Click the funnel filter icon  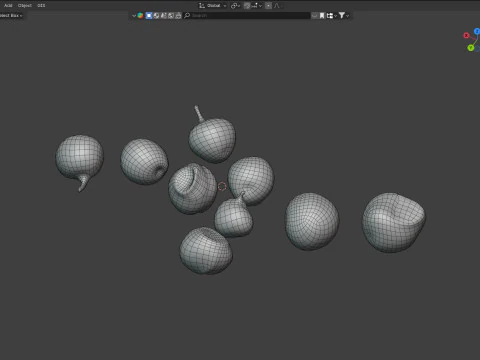point(342,15)
